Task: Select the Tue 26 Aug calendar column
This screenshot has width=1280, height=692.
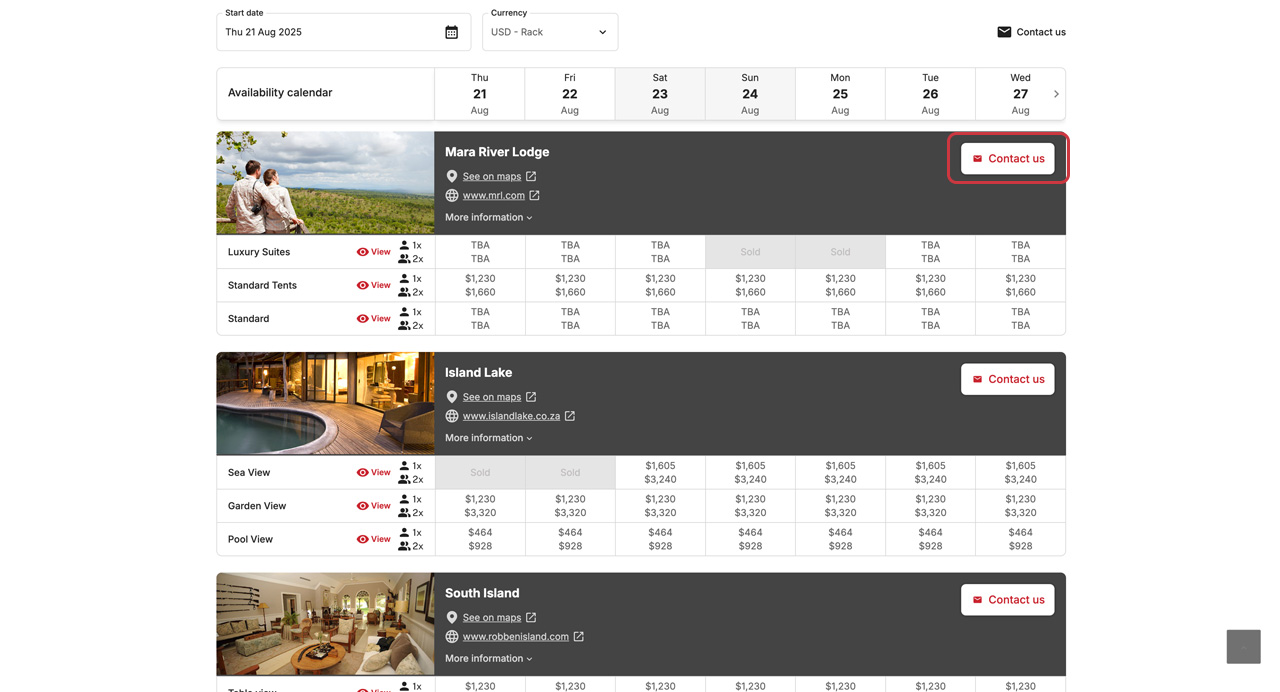Action: point(930,94)
